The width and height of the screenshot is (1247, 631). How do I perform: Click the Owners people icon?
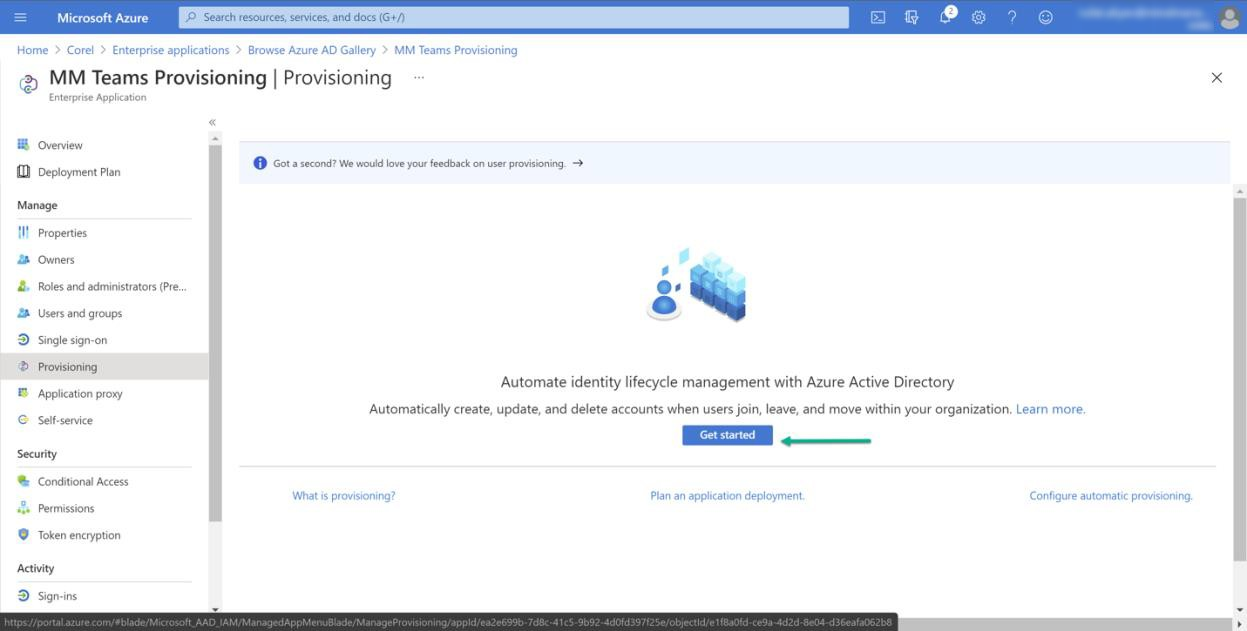(23, 260)
